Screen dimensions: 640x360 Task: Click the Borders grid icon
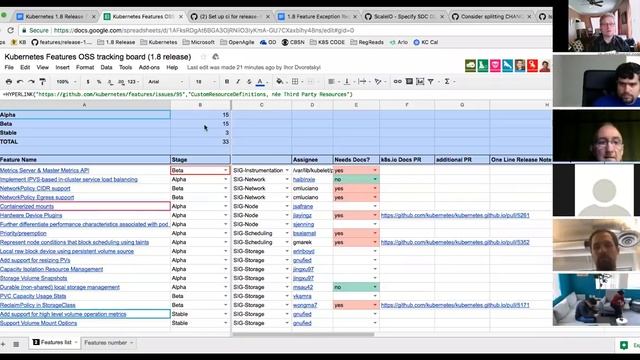[295, 82]
